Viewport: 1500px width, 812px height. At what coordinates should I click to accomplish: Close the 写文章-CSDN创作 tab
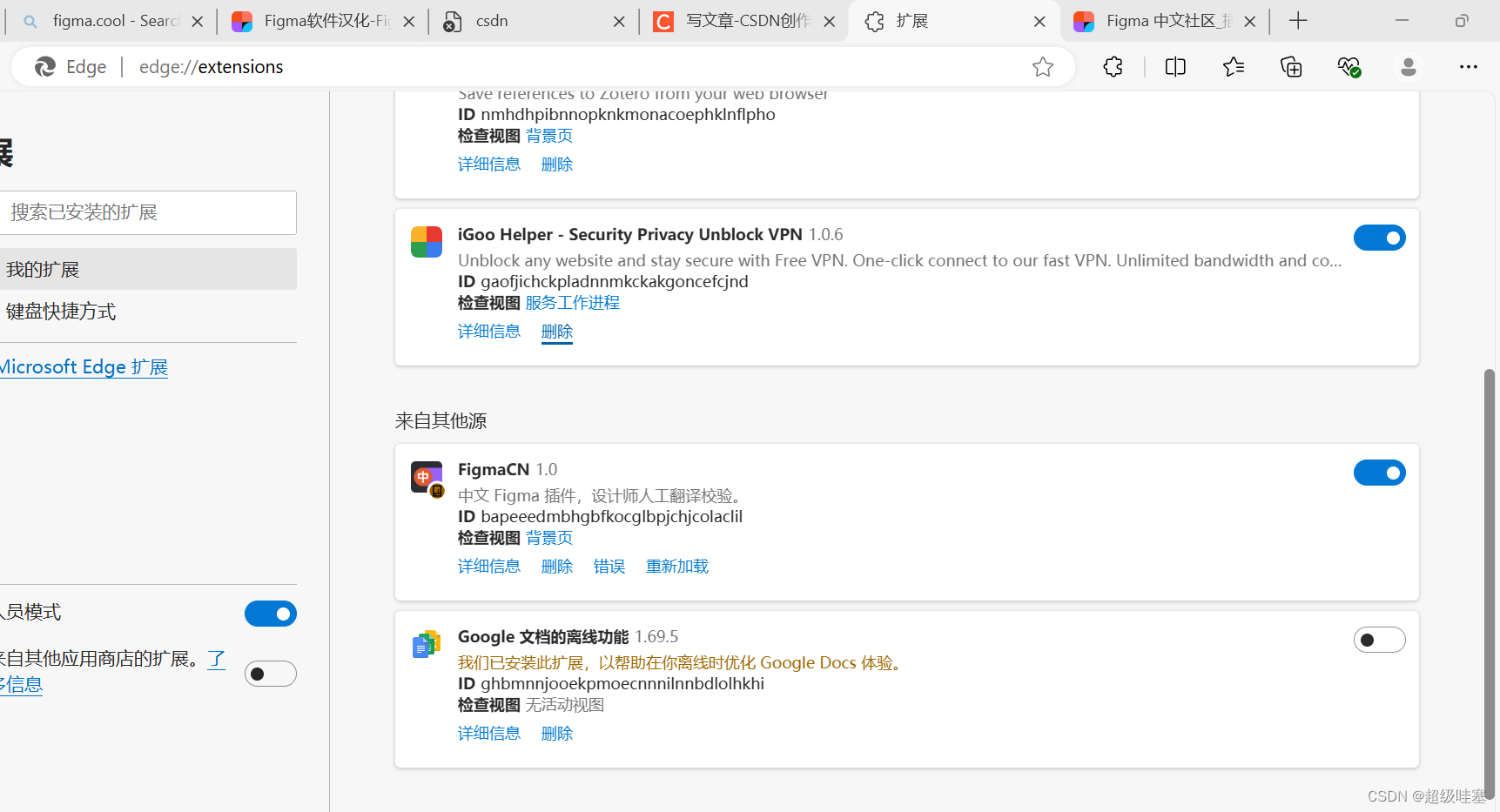point(830,22)
